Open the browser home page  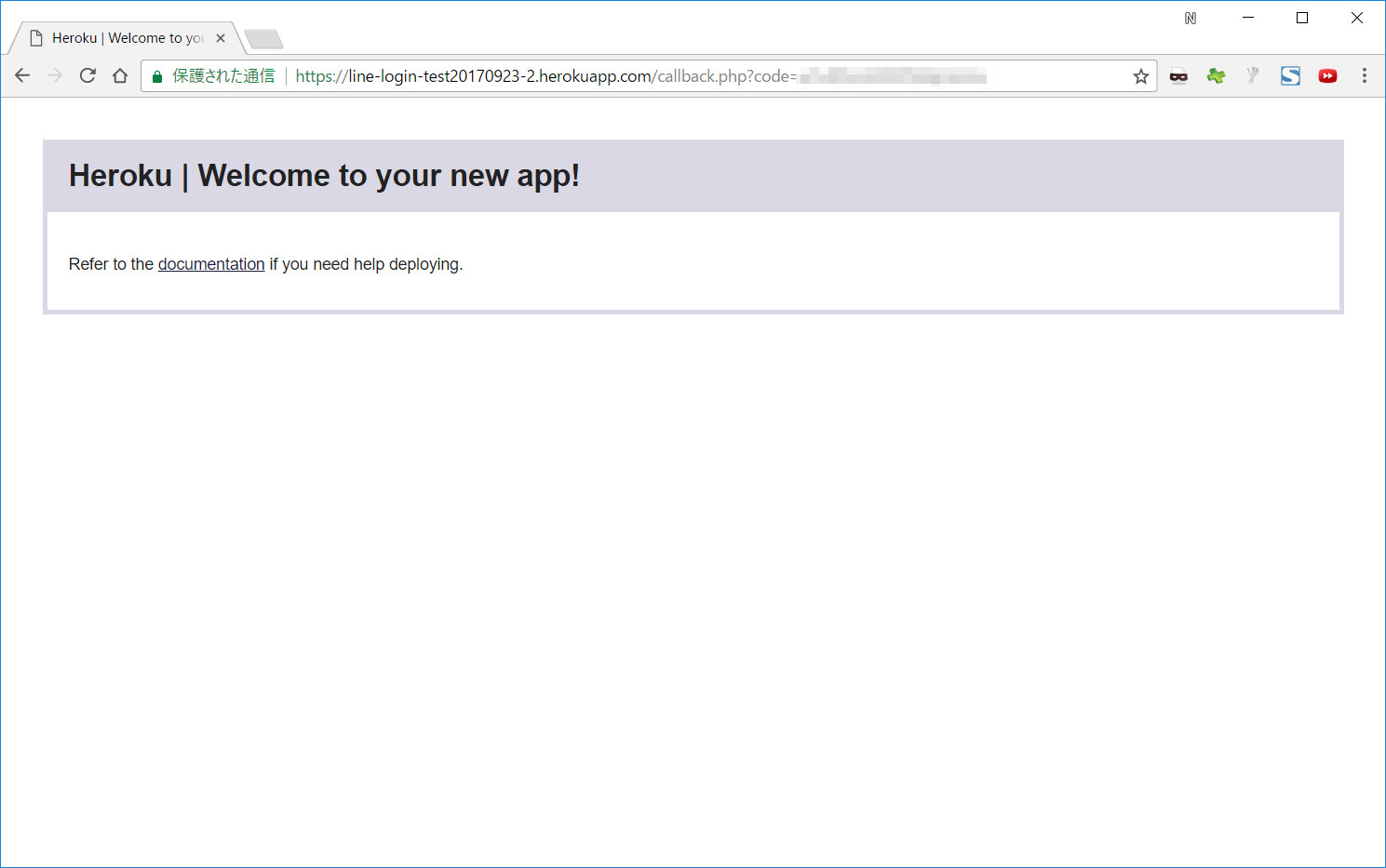[120, 76]
